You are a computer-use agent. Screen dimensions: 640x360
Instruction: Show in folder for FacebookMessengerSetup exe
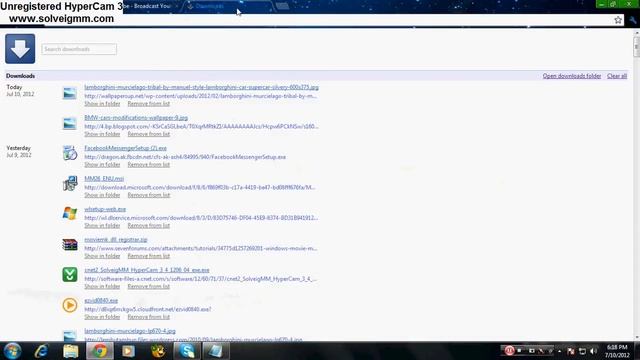(x=102, y=164)
